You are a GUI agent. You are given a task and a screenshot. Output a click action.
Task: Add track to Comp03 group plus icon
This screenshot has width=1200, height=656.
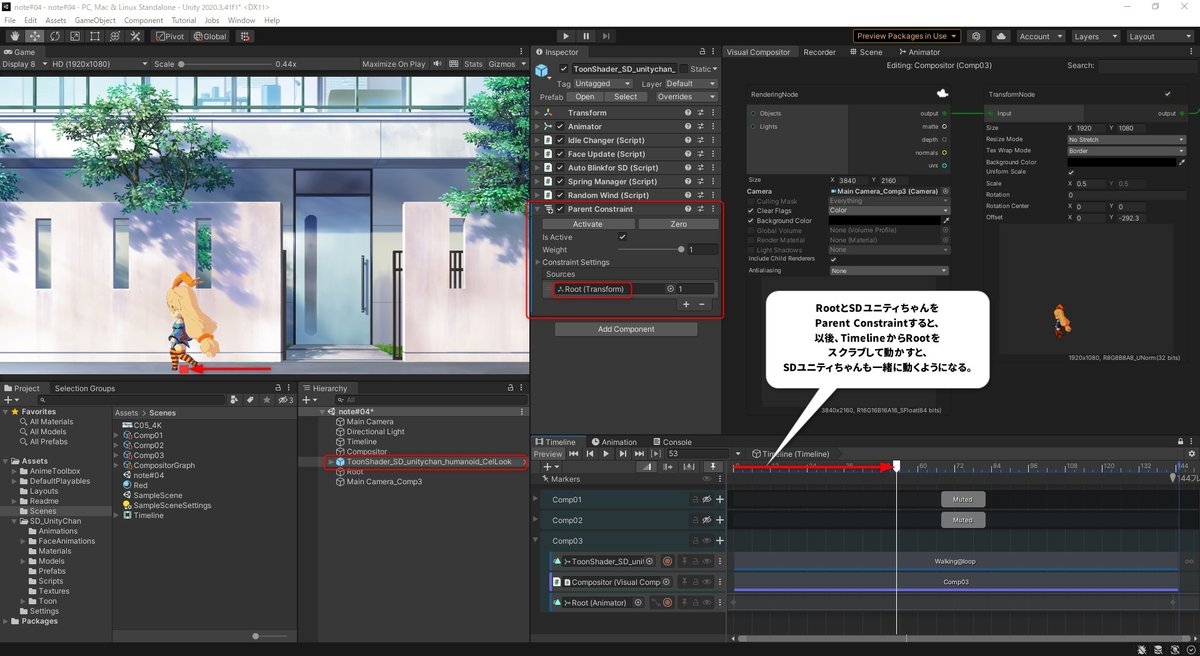719,541
